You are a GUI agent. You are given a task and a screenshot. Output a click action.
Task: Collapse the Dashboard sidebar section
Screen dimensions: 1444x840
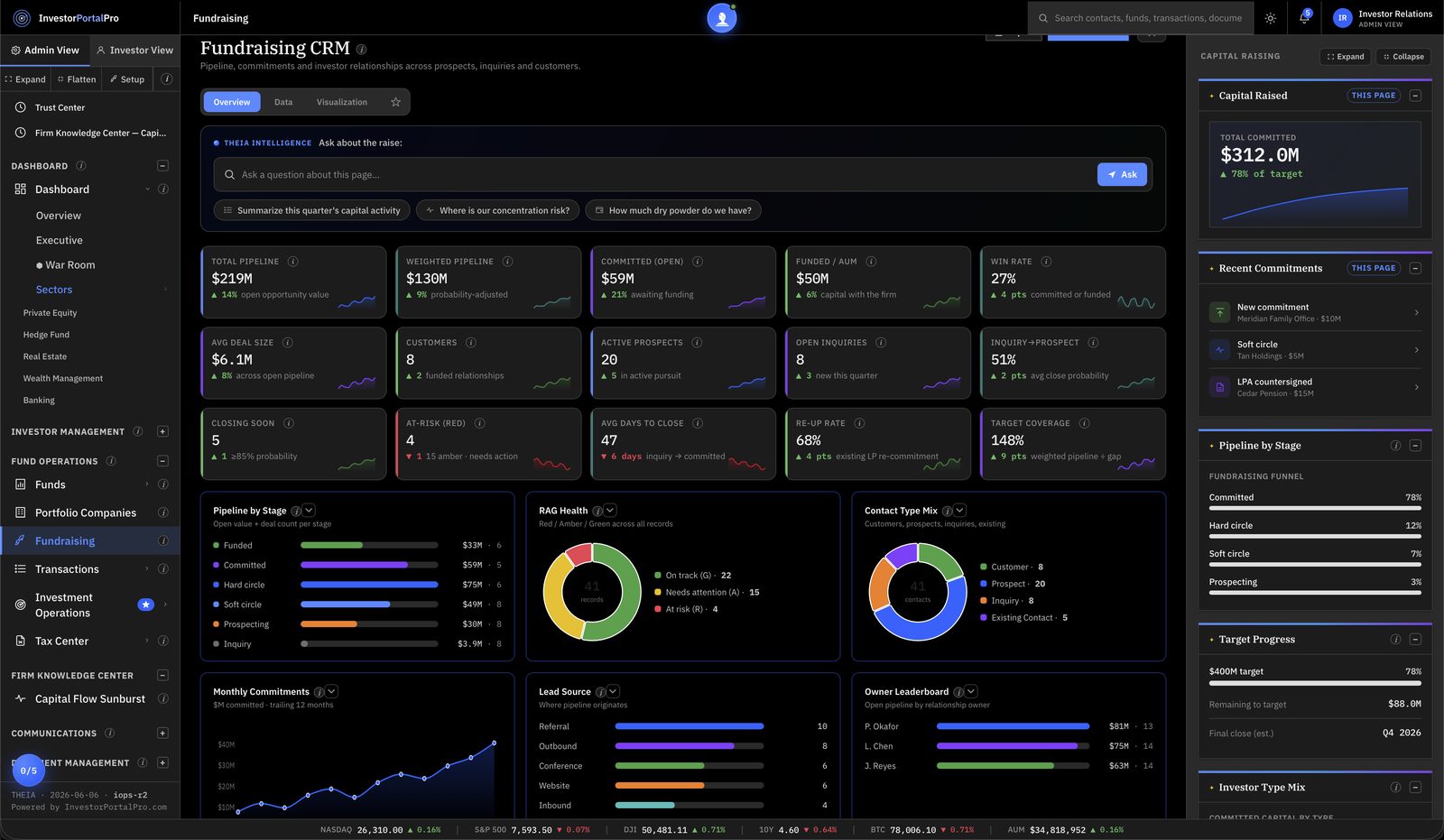pyautogui.click(x=162, y=166)
